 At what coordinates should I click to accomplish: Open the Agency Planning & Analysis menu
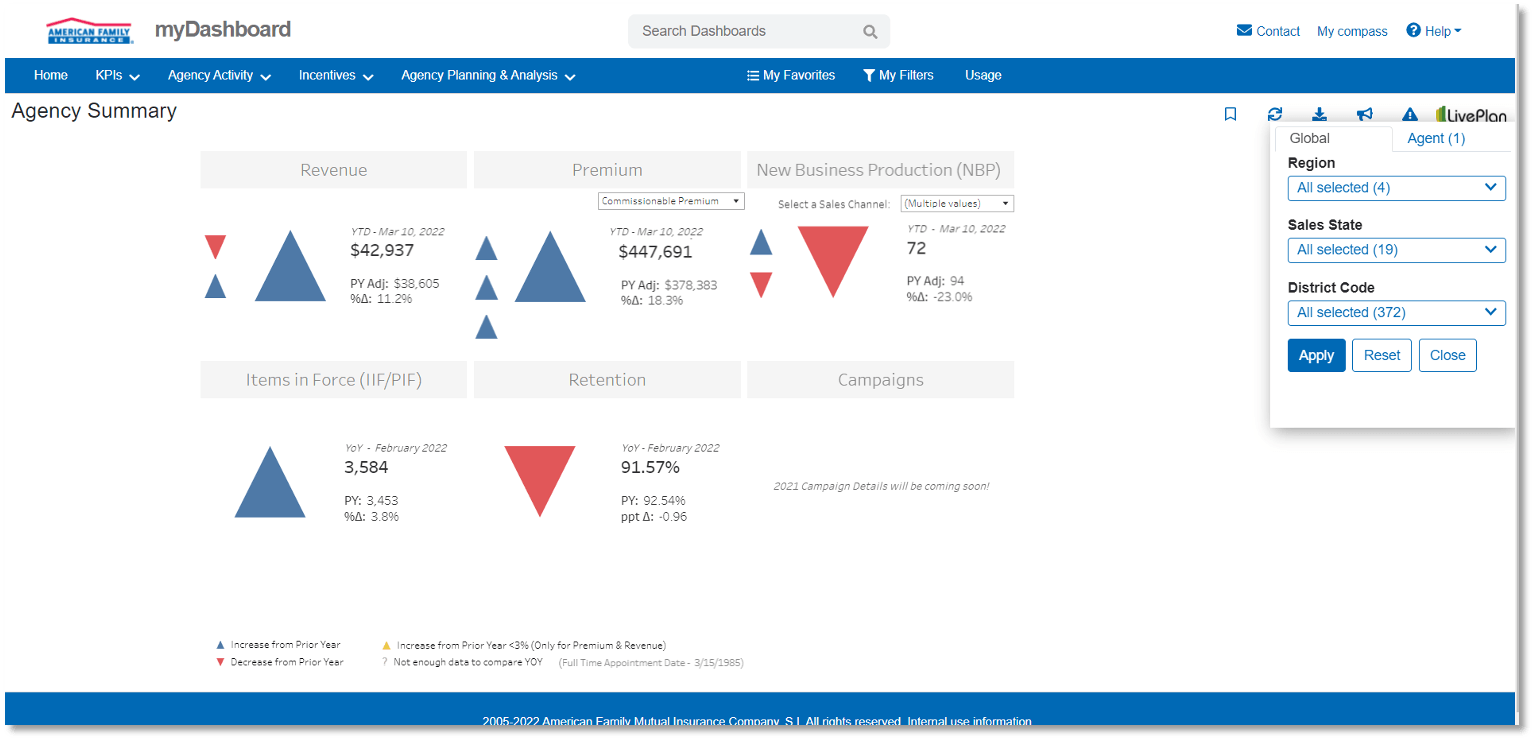(488, 75)
